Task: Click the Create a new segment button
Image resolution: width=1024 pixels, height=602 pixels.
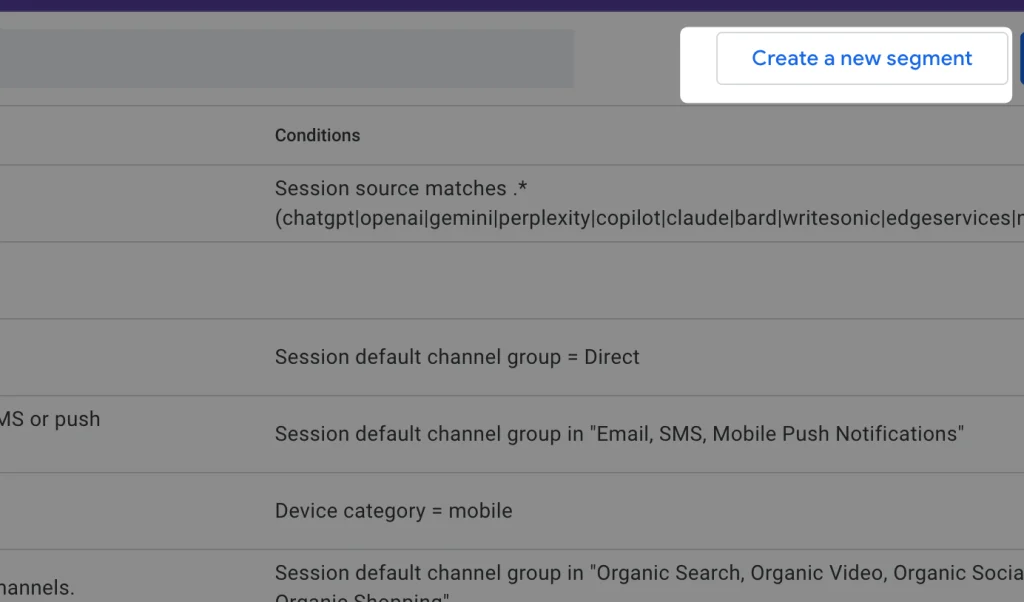Action: [861, 58]
